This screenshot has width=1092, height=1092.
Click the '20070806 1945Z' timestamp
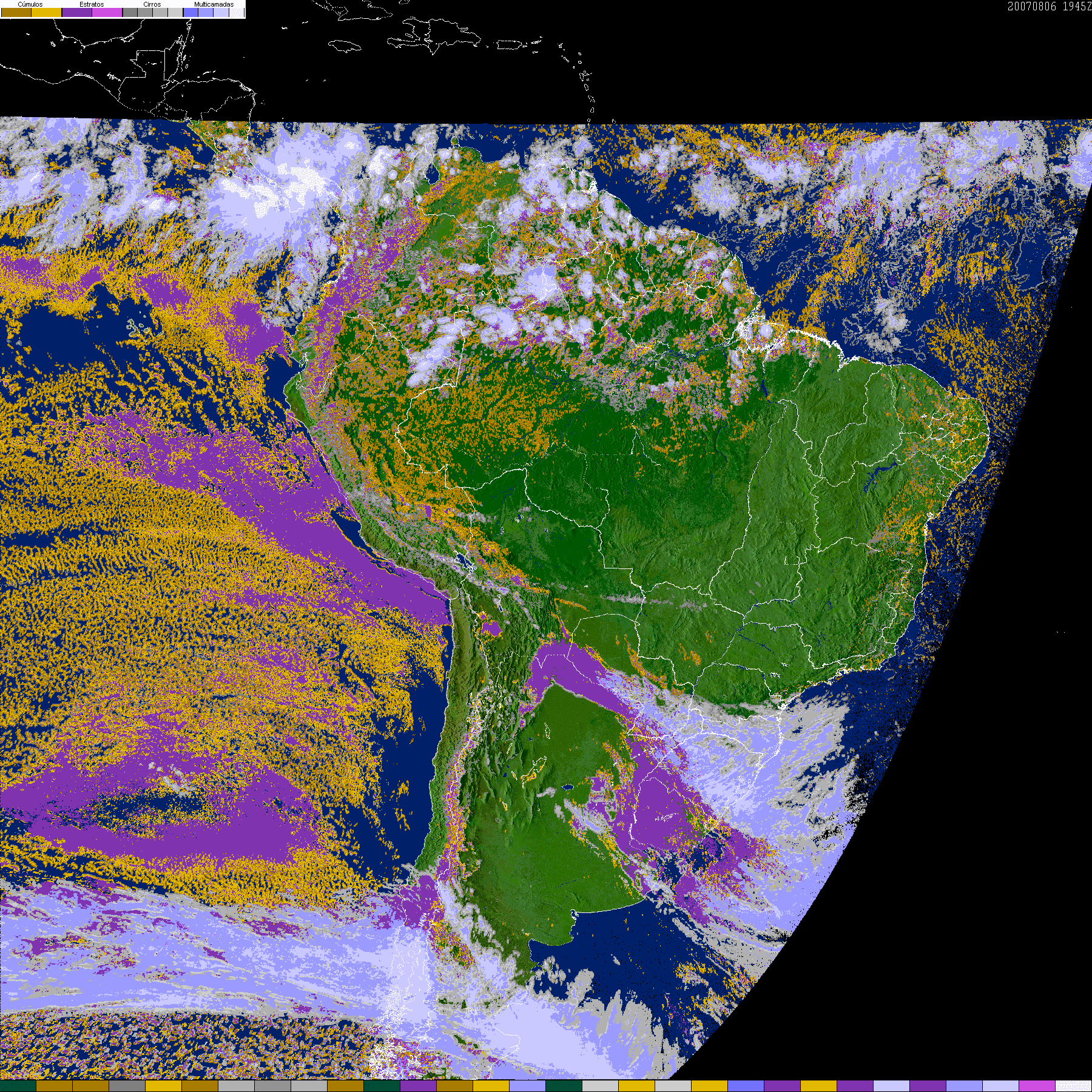(1050, 6)
